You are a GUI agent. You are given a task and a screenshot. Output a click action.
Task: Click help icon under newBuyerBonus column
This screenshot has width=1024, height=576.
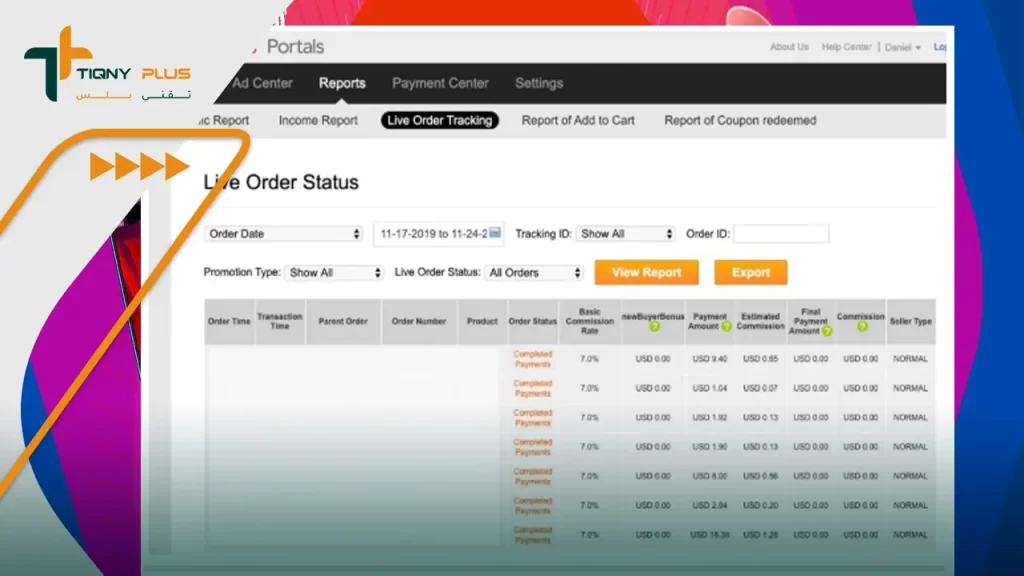[x=654, y=327]
